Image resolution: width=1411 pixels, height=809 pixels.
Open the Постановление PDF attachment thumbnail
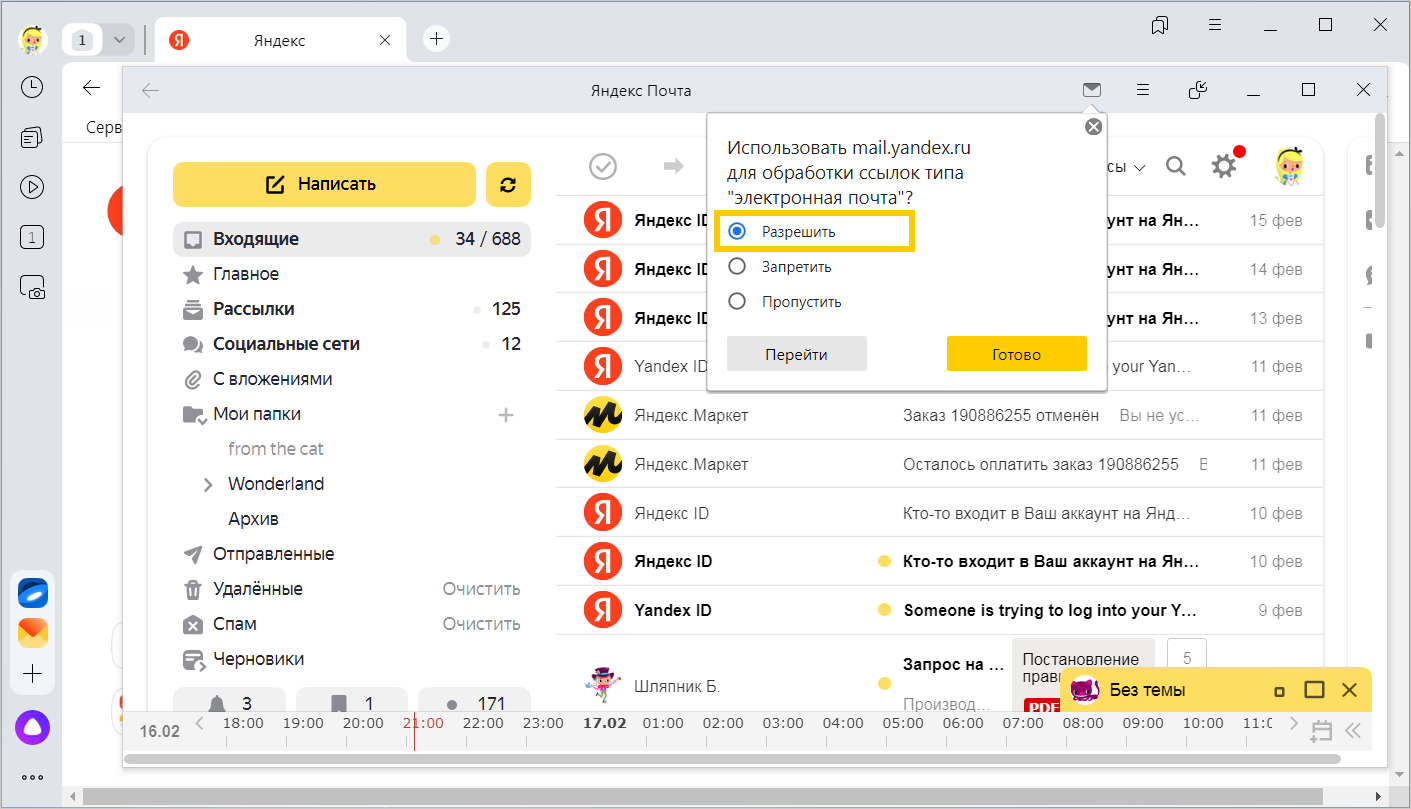(1083, 676)
